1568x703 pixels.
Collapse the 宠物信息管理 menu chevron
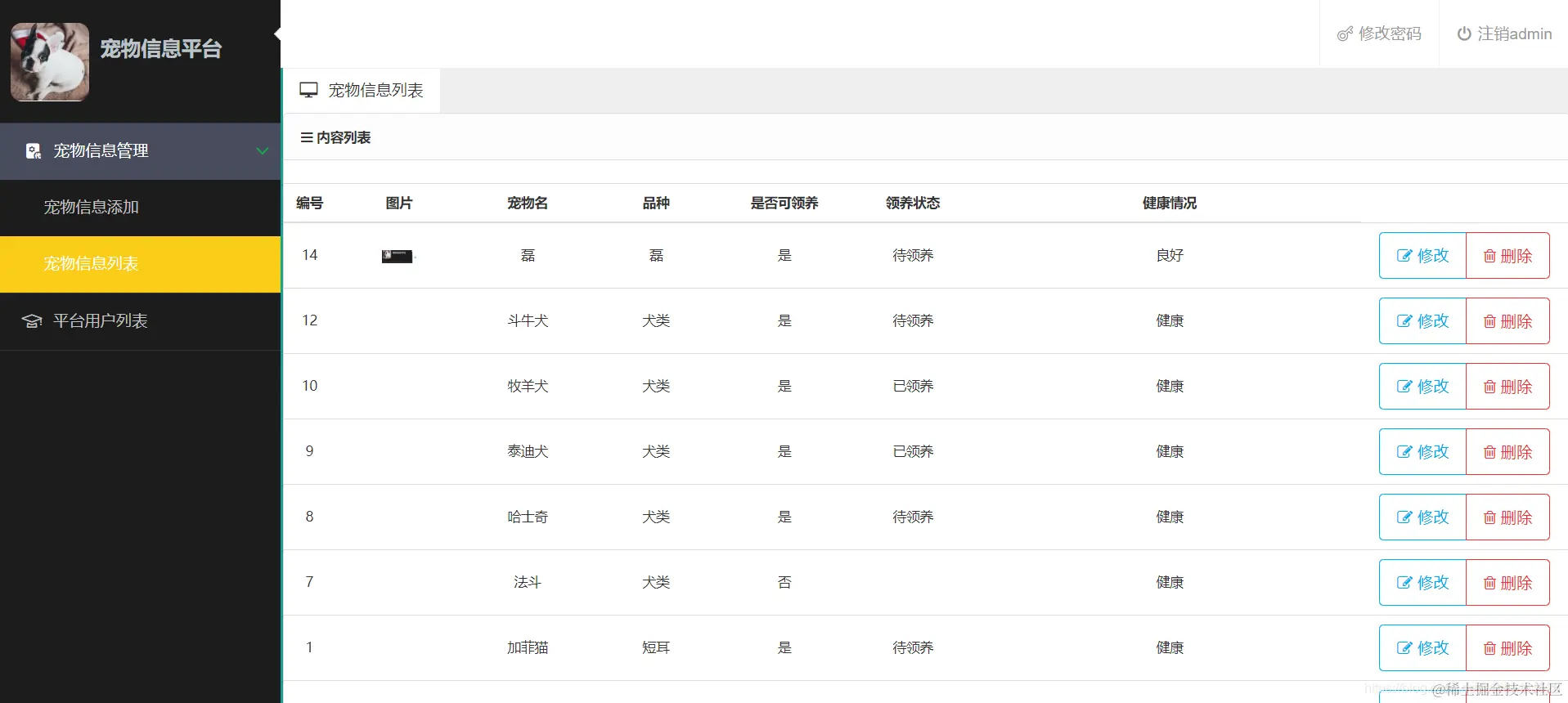pos(263,151)
